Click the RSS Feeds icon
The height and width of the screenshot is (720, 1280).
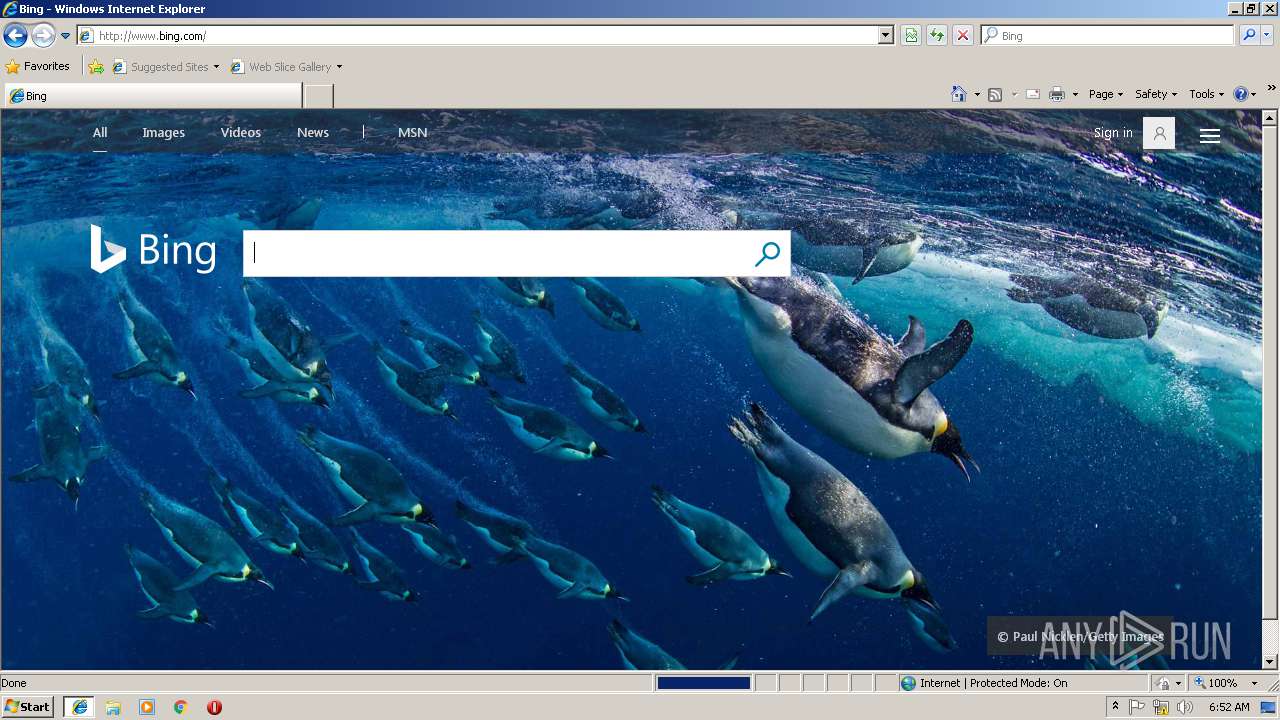click(x=995, y=94)
